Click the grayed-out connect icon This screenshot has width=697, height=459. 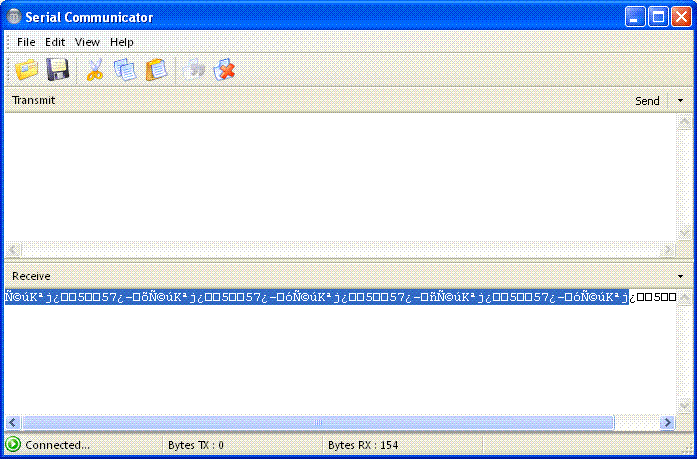click(x=195, y=70)
